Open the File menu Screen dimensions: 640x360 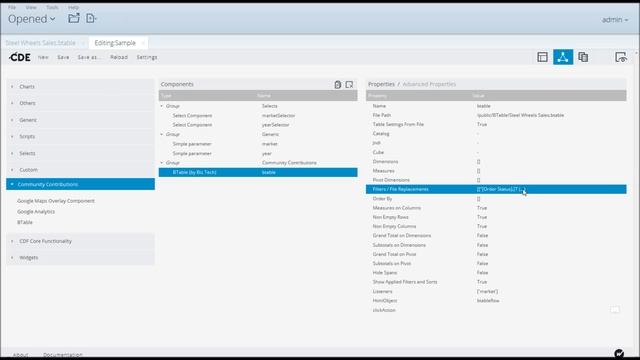tap(12, 7)
